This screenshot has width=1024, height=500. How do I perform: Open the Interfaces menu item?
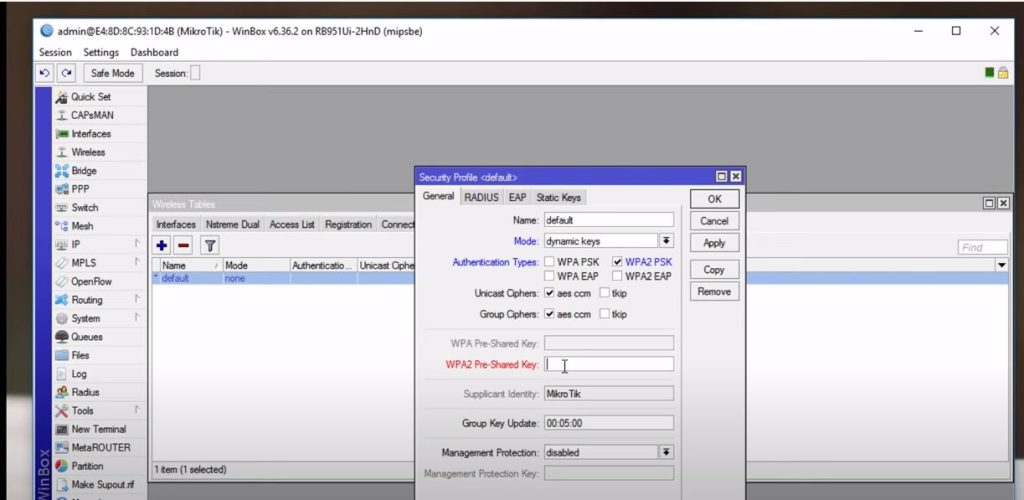click(x=91, y=133)
